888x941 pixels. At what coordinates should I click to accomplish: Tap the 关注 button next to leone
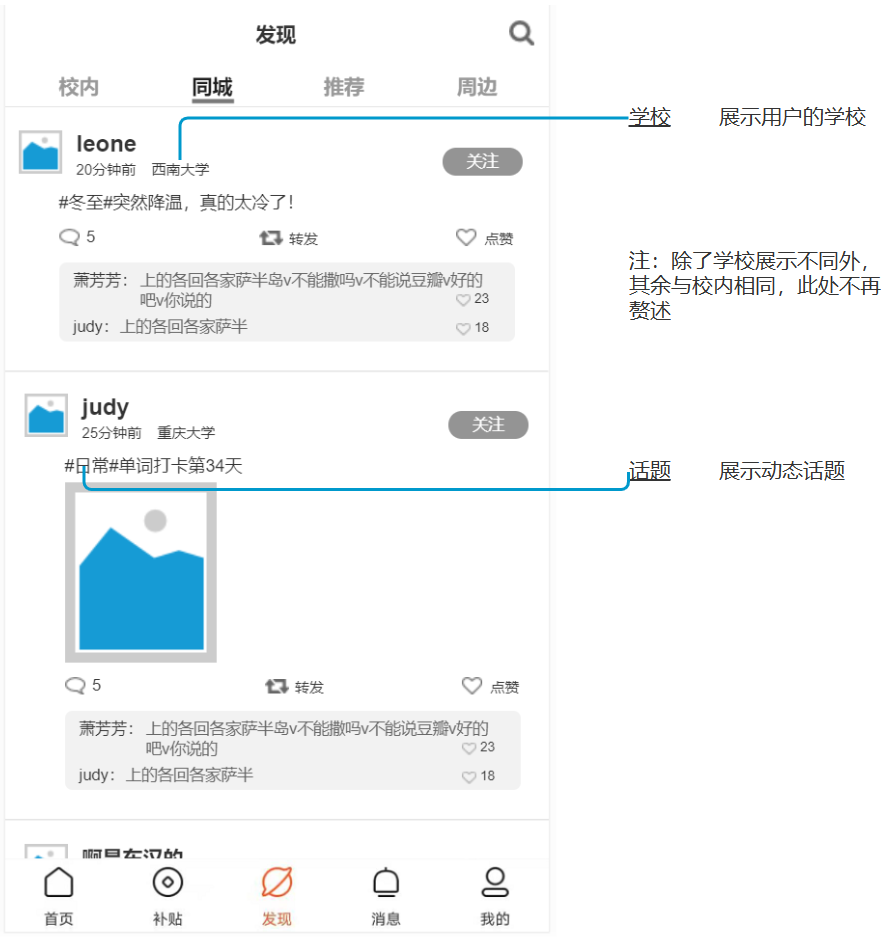click(x=483, y=161)
